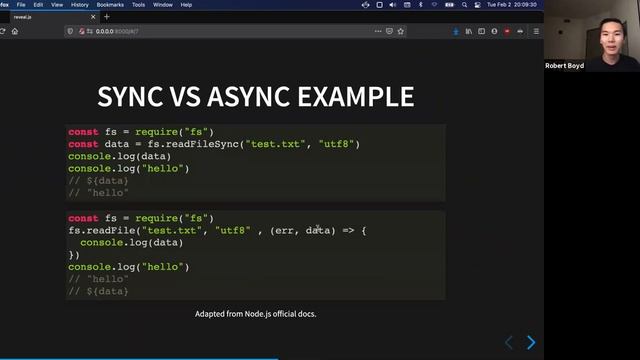
Task: Click the toolbar extension icon beside the hamburger menu
Action: tap(520, 31)
